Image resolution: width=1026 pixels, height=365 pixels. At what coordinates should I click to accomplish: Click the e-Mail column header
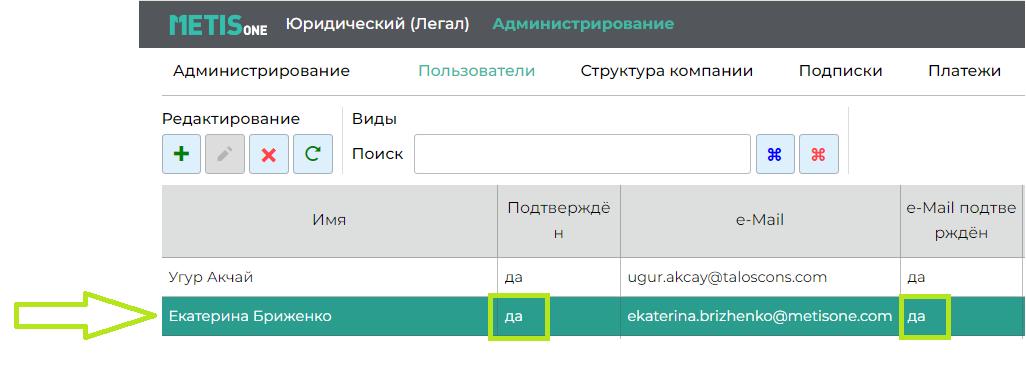tap(760, 221)
